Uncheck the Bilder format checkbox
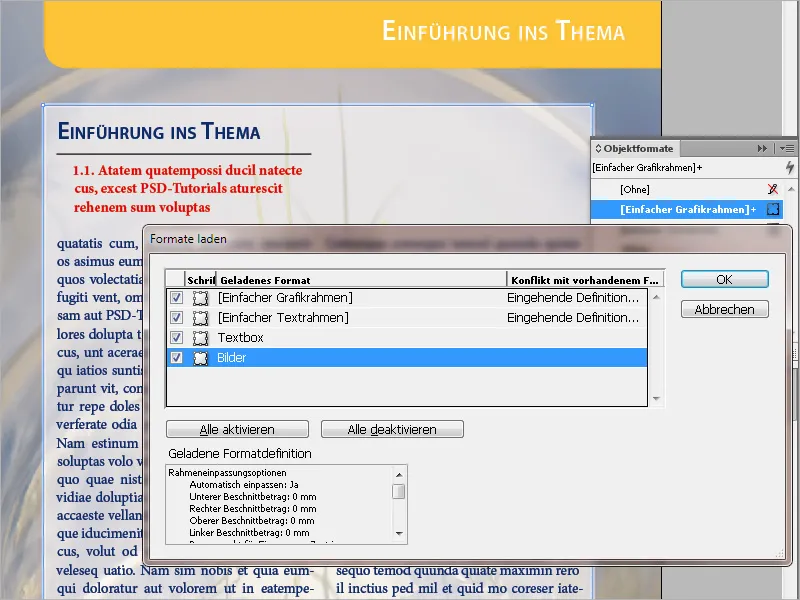This screenshot has width=800, height=600. click(176, 358)
